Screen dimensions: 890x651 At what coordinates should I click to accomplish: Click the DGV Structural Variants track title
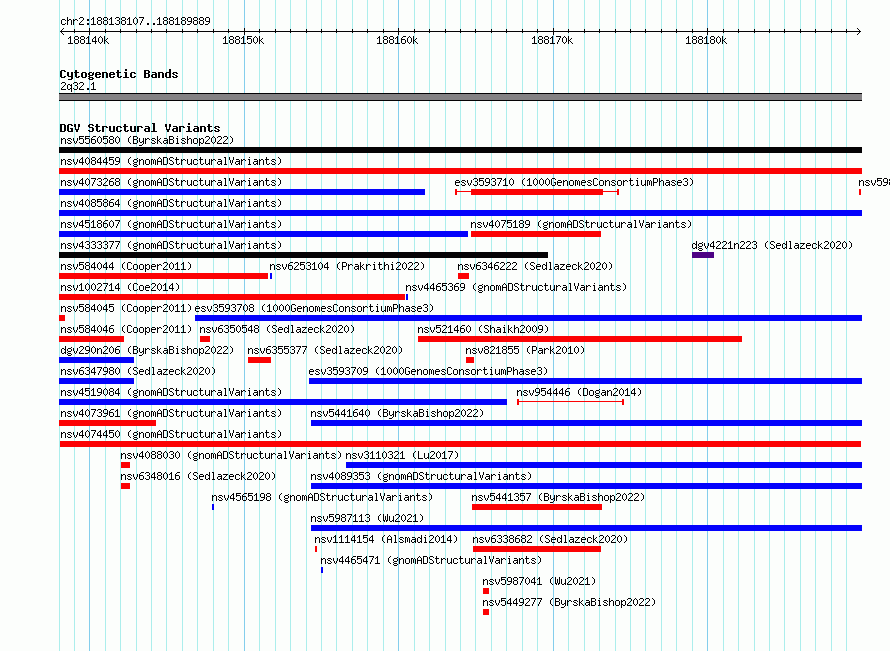[x=140, y=128]
